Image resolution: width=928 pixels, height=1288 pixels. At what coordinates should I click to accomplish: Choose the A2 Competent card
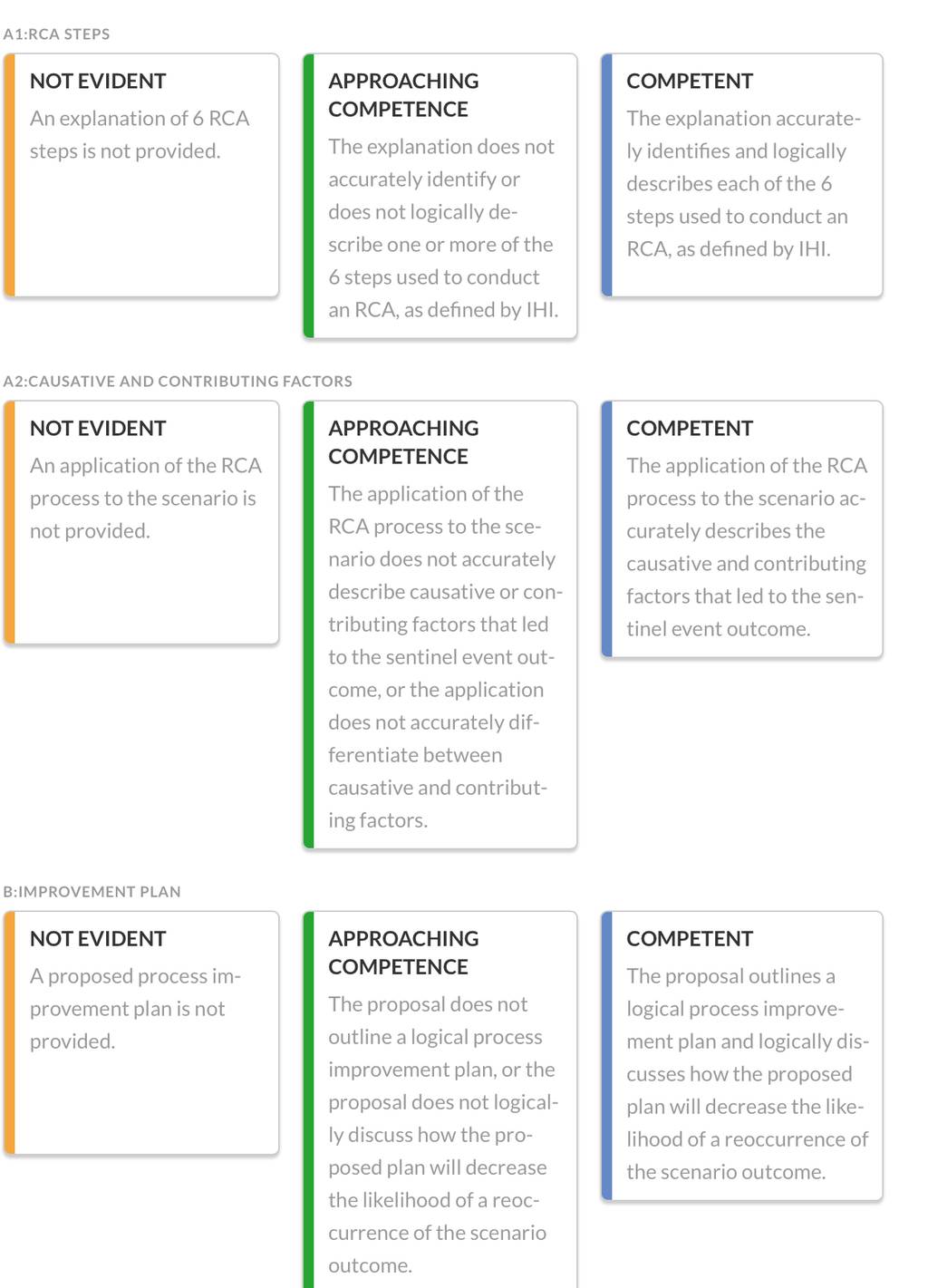[x=742, y=528]
